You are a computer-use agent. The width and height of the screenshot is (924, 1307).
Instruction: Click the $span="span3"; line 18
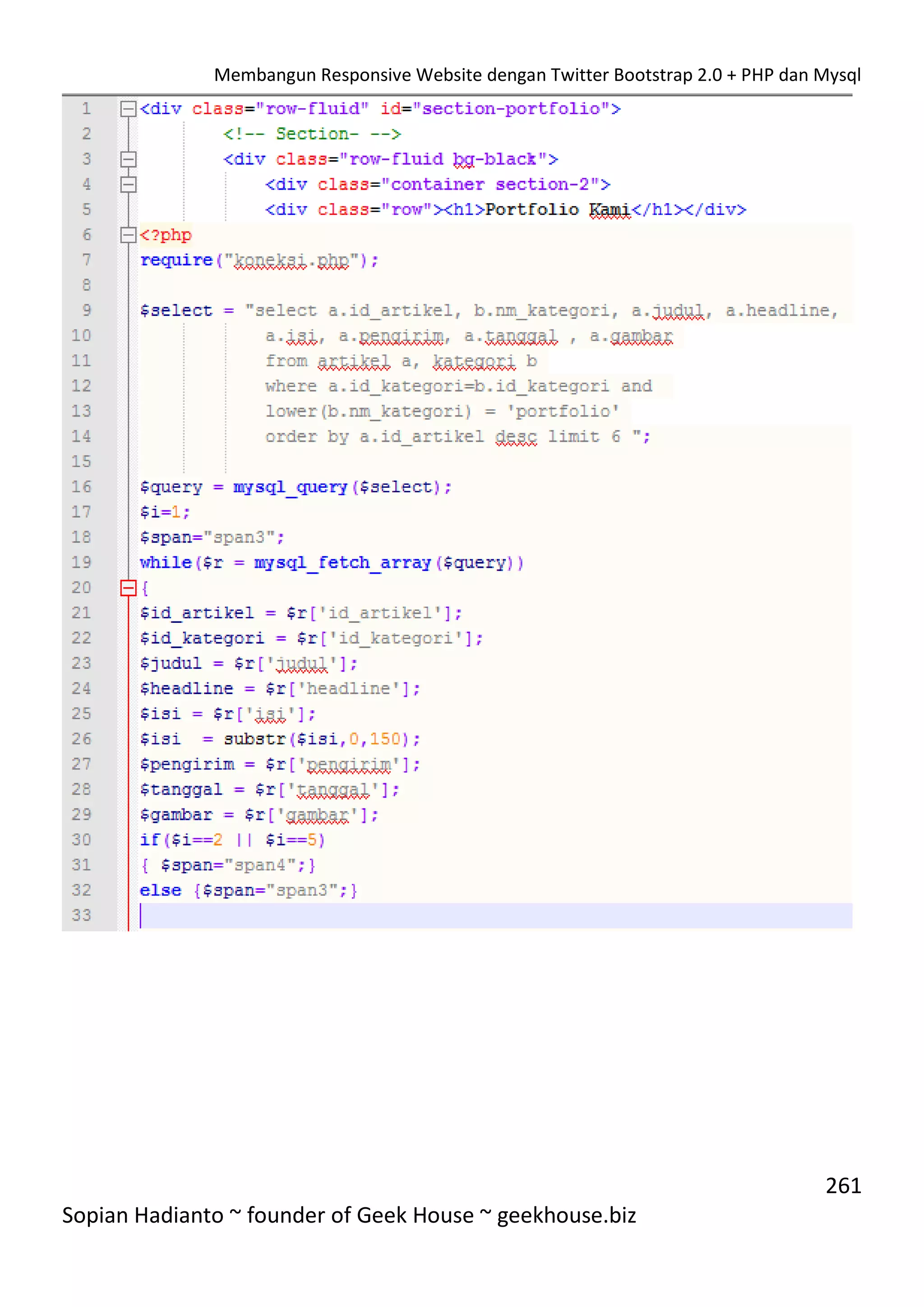212,538
